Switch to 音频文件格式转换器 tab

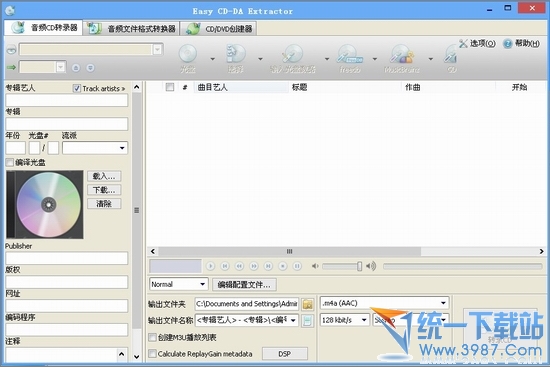132,28
